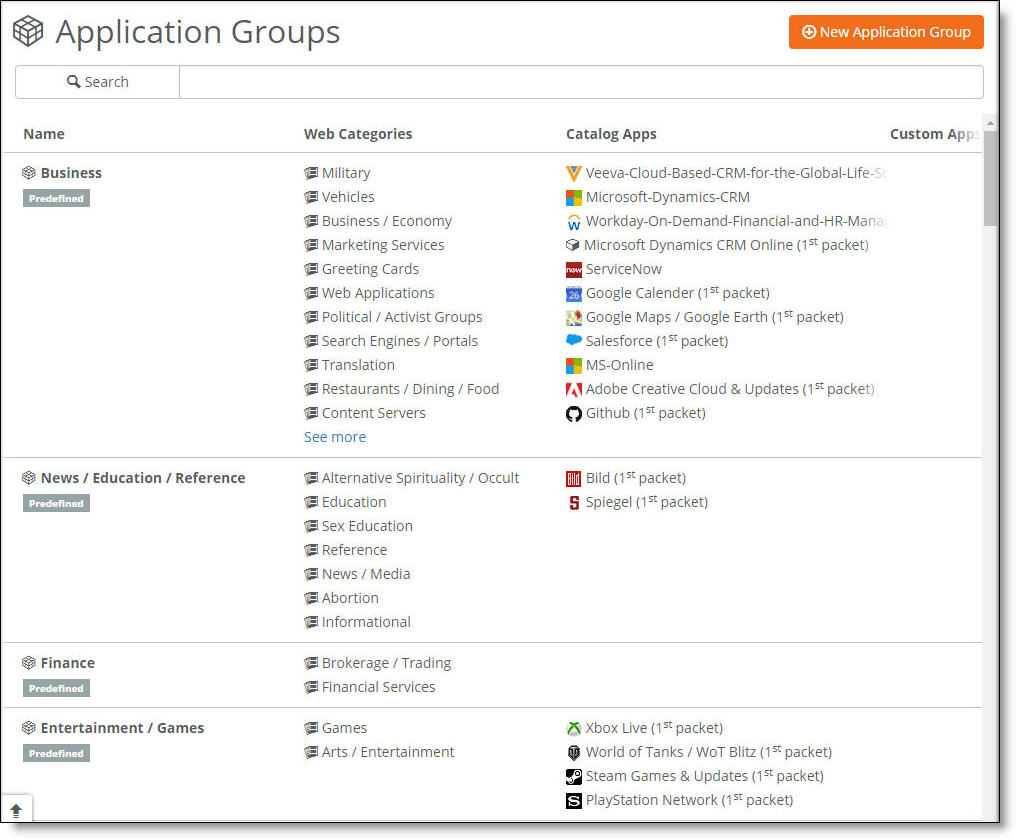The height and width of the screenshot is (839, 1016).
Task: Focus the search text field
Action: 581,82
